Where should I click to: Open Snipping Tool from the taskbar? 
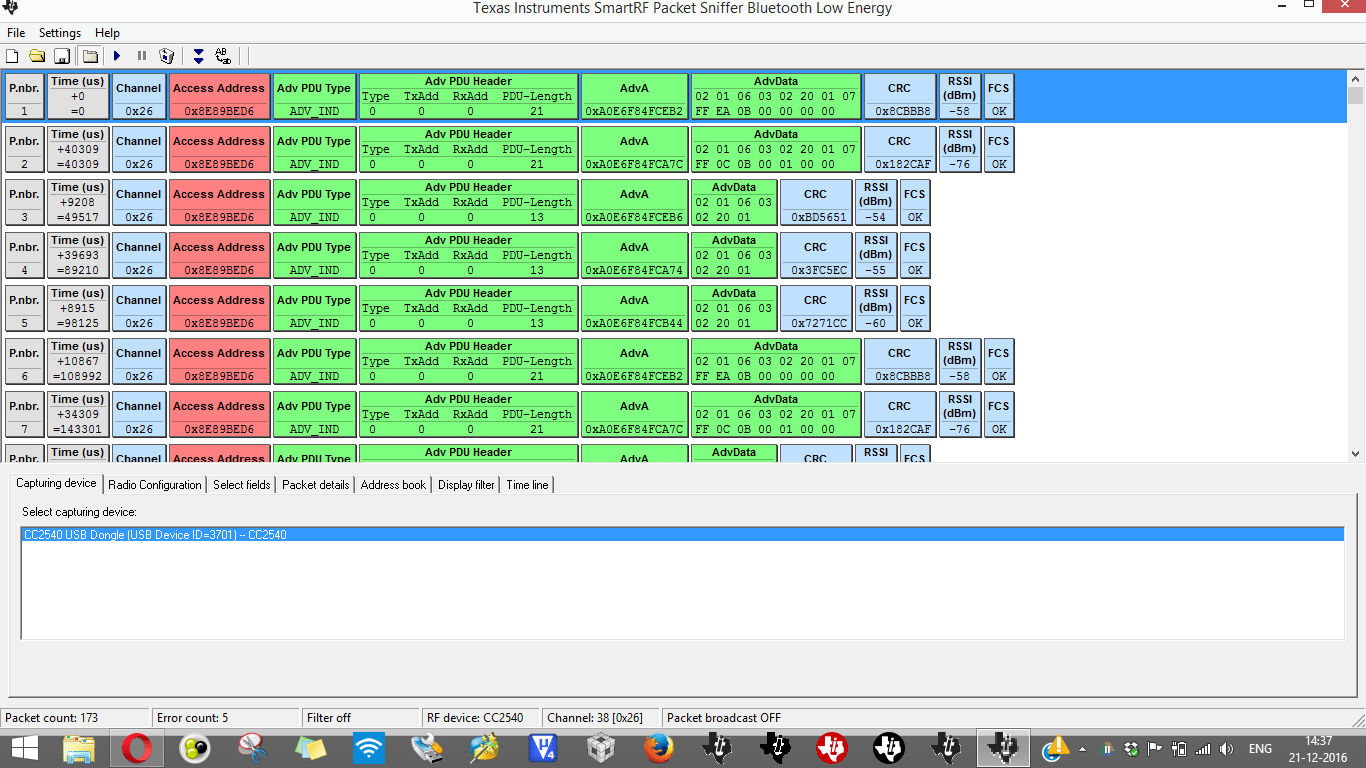(253, 748)
